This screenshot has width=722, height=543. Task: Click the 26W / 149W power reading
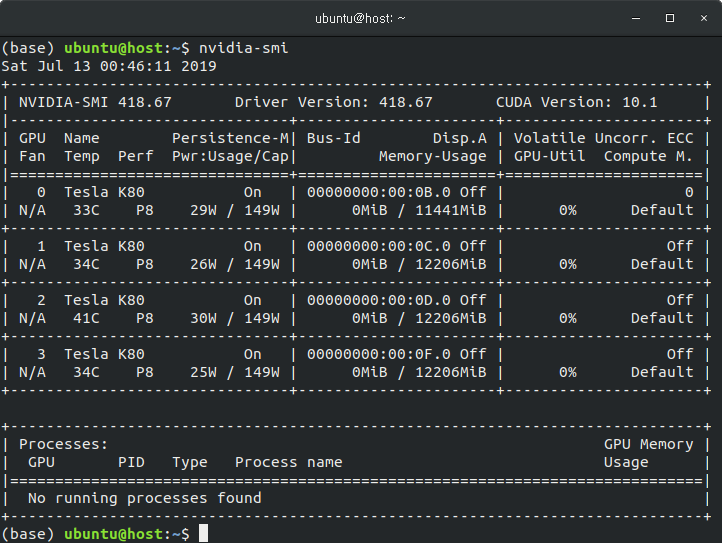[x=235, y=264]
